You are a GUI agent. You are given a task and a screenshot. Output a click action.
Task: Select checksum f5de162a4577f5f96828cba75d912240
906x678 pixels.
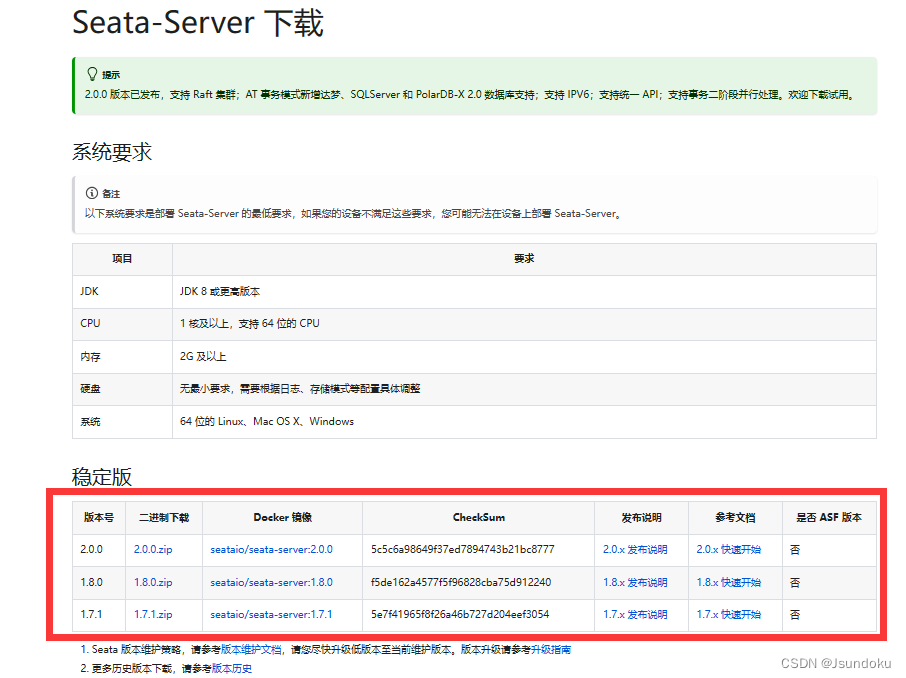461,583
